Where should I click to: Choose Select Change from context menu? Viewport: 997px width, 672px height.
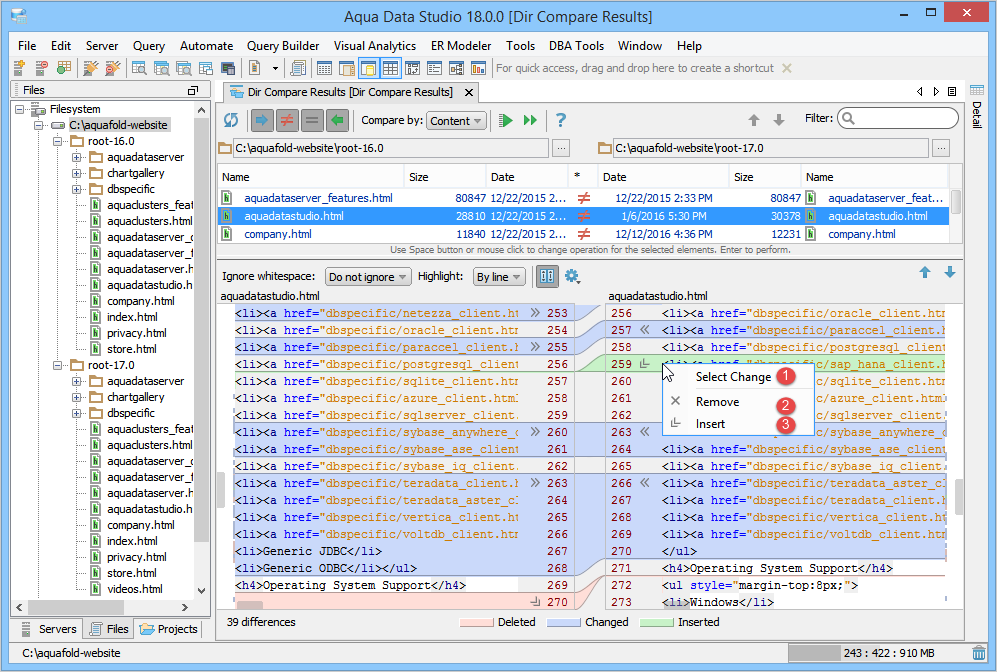pyautogui.click(x=738, y=376)
